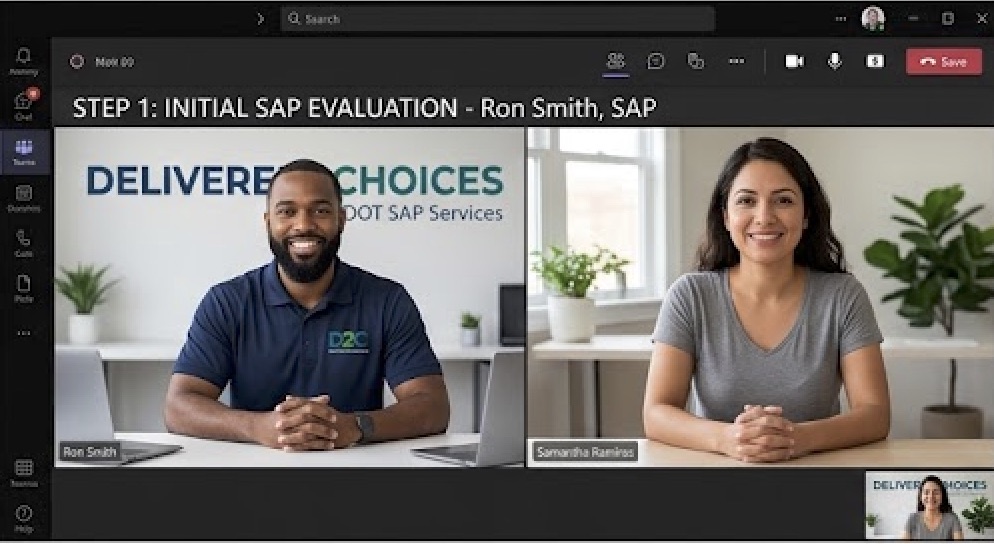
Task: Open the meeting chat bubble
Action: [655, 62]
